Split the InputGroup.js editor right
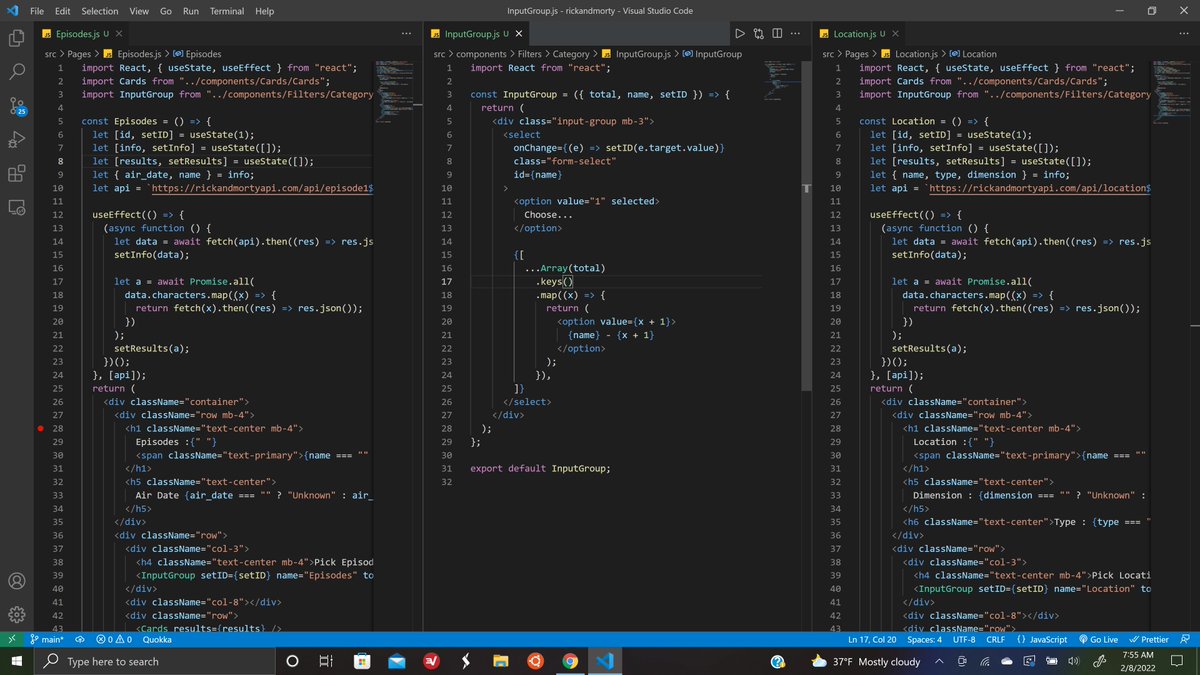This screenshot has height=675, width=1200. click(x=778, y=33)
